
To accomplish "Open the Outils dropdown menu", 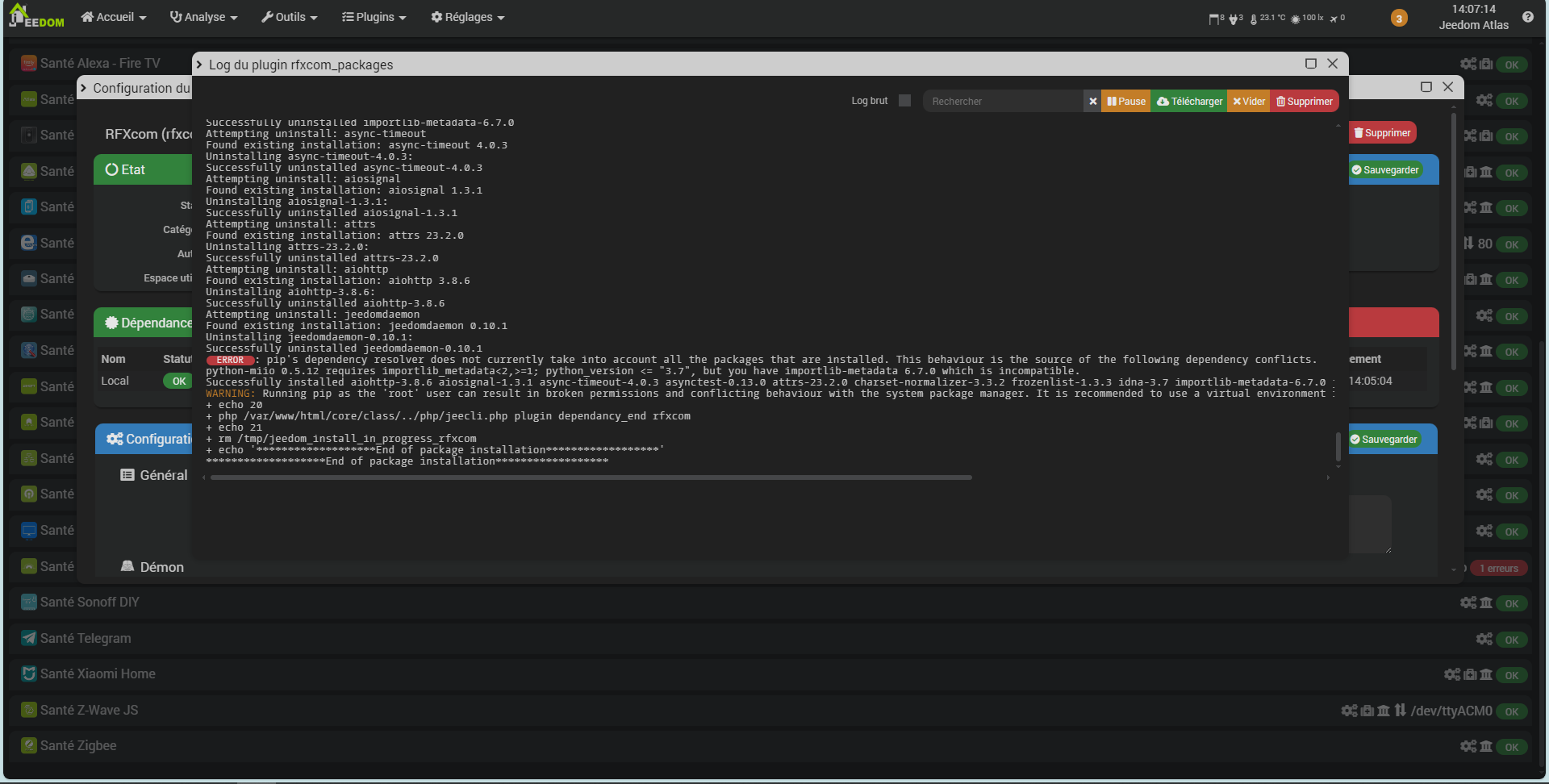I will coord(290,17).
